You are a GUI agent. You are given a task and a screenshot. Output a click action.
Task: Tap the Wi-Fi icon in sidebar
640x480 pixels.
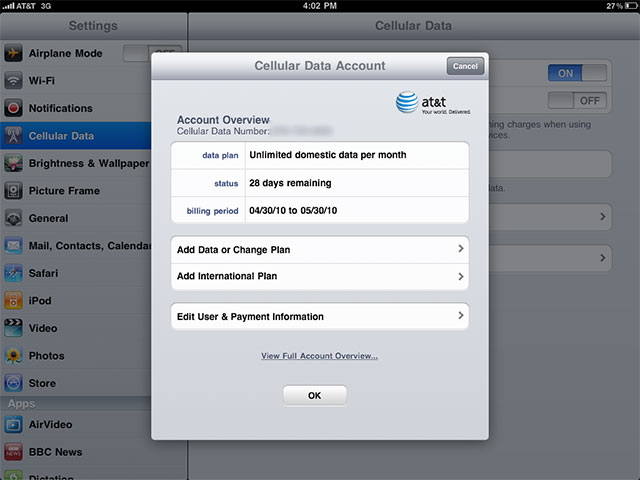pos(14,81)
